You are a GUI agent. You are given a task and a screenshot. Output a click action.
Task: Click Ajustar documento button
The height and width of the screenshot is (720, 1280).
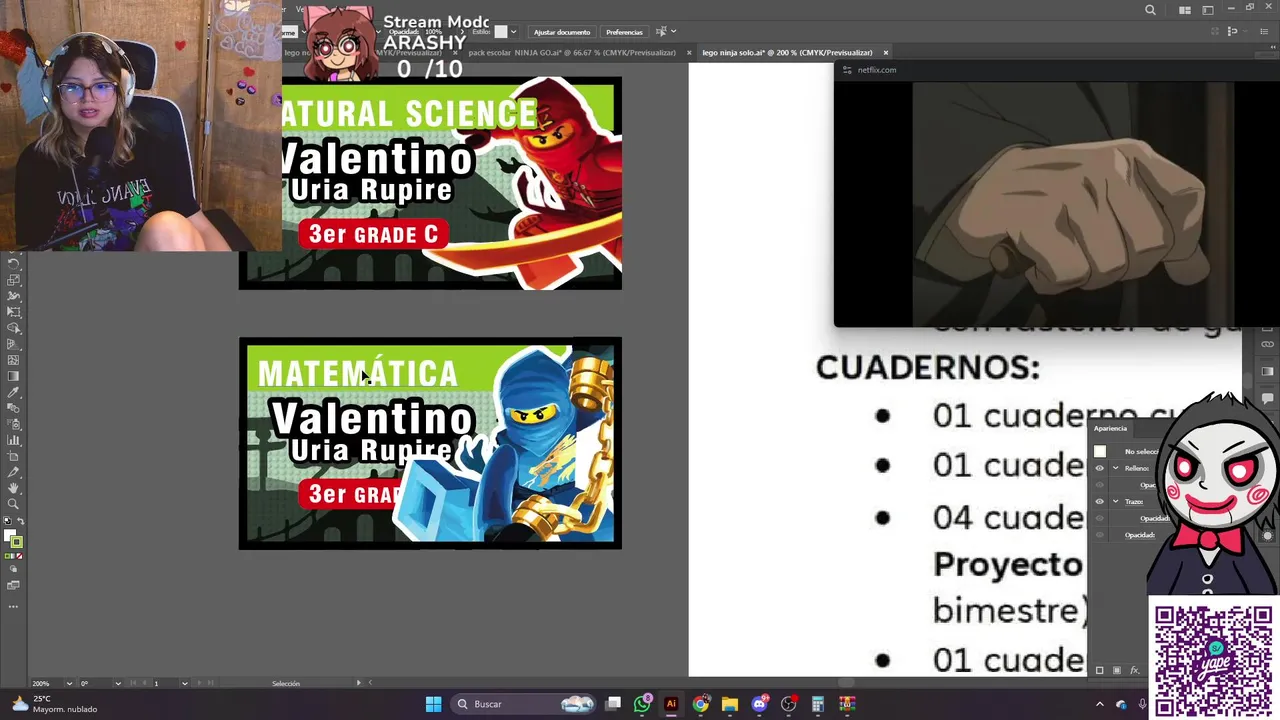coord(561,32)
